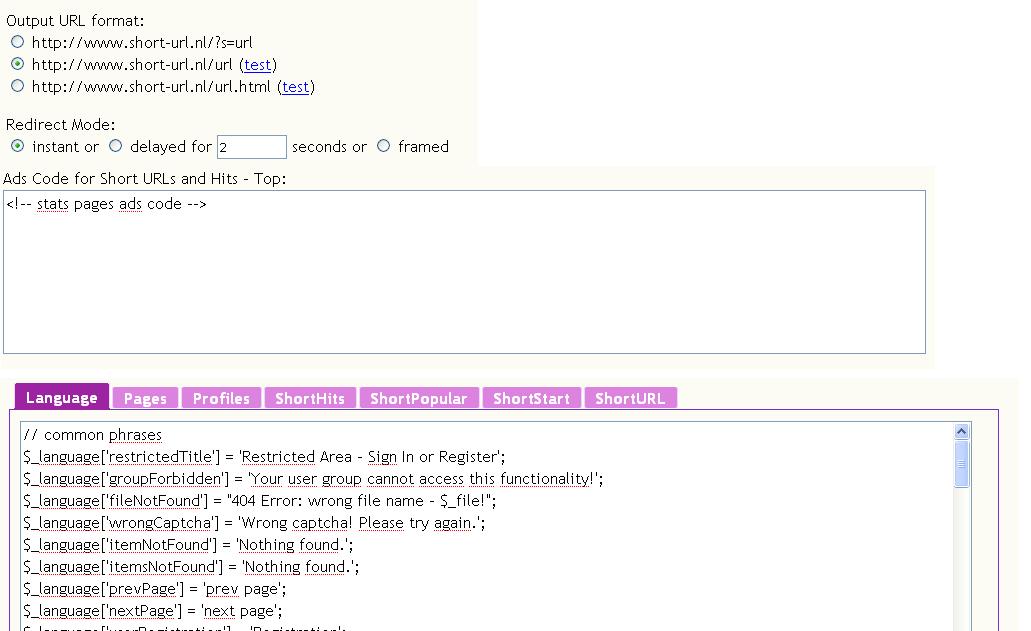Click the 'Redirect Mode:' label
Image resolution: width=1031 pixels, height=631 pixels.
(x=60, y=125)
